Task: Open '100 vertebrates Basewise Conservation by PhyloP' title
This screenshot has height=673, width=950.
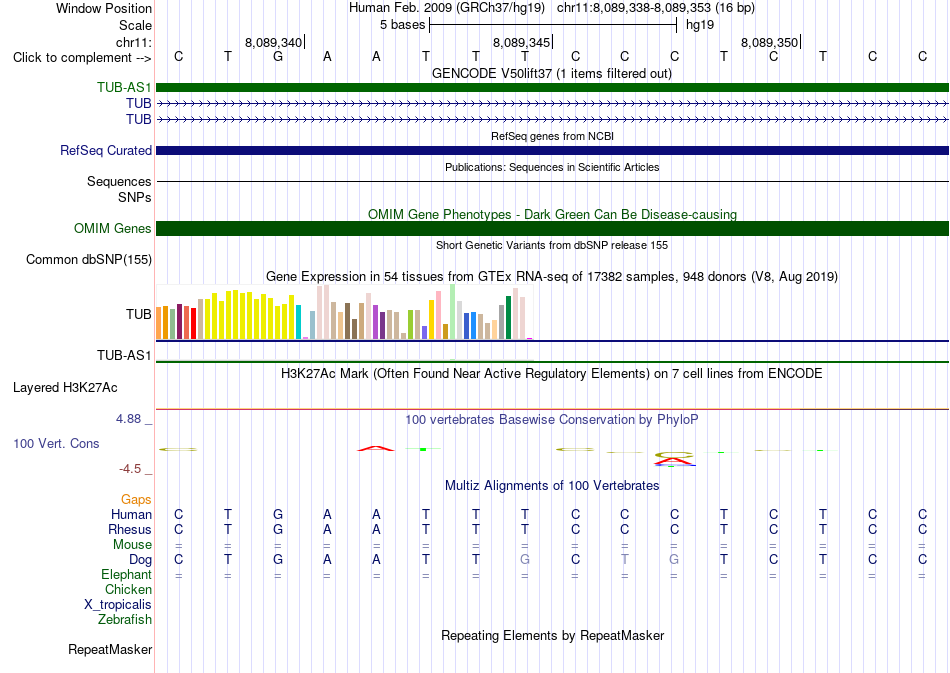Action: point(552,420)
